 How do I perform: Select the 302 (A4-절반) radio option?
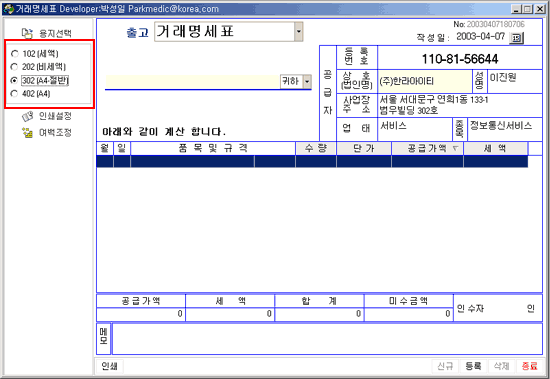15,80
